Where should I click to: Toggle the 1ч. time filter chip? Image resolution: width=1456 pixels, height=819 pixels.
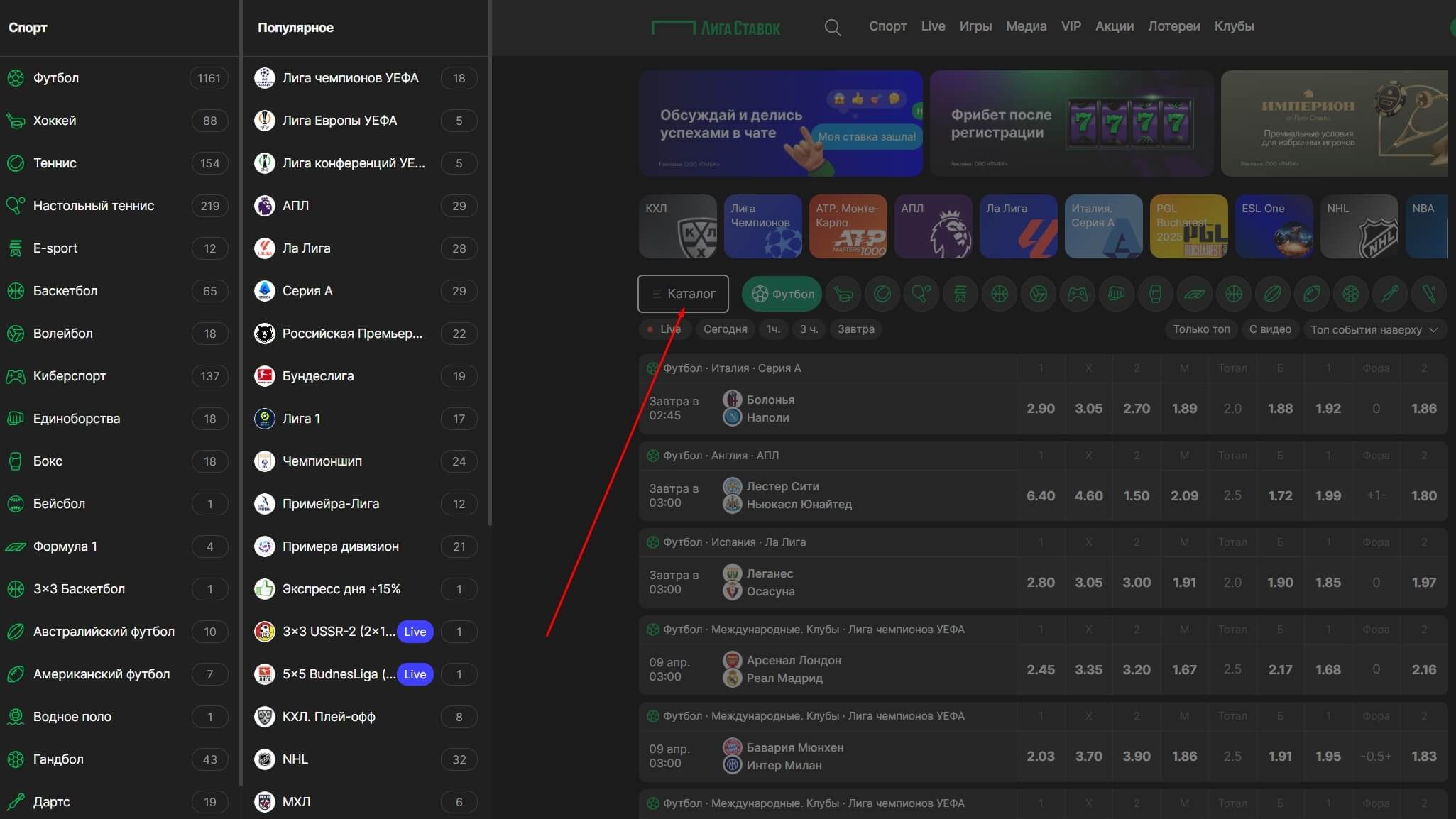pyautogui.click(x=773, y=329)
